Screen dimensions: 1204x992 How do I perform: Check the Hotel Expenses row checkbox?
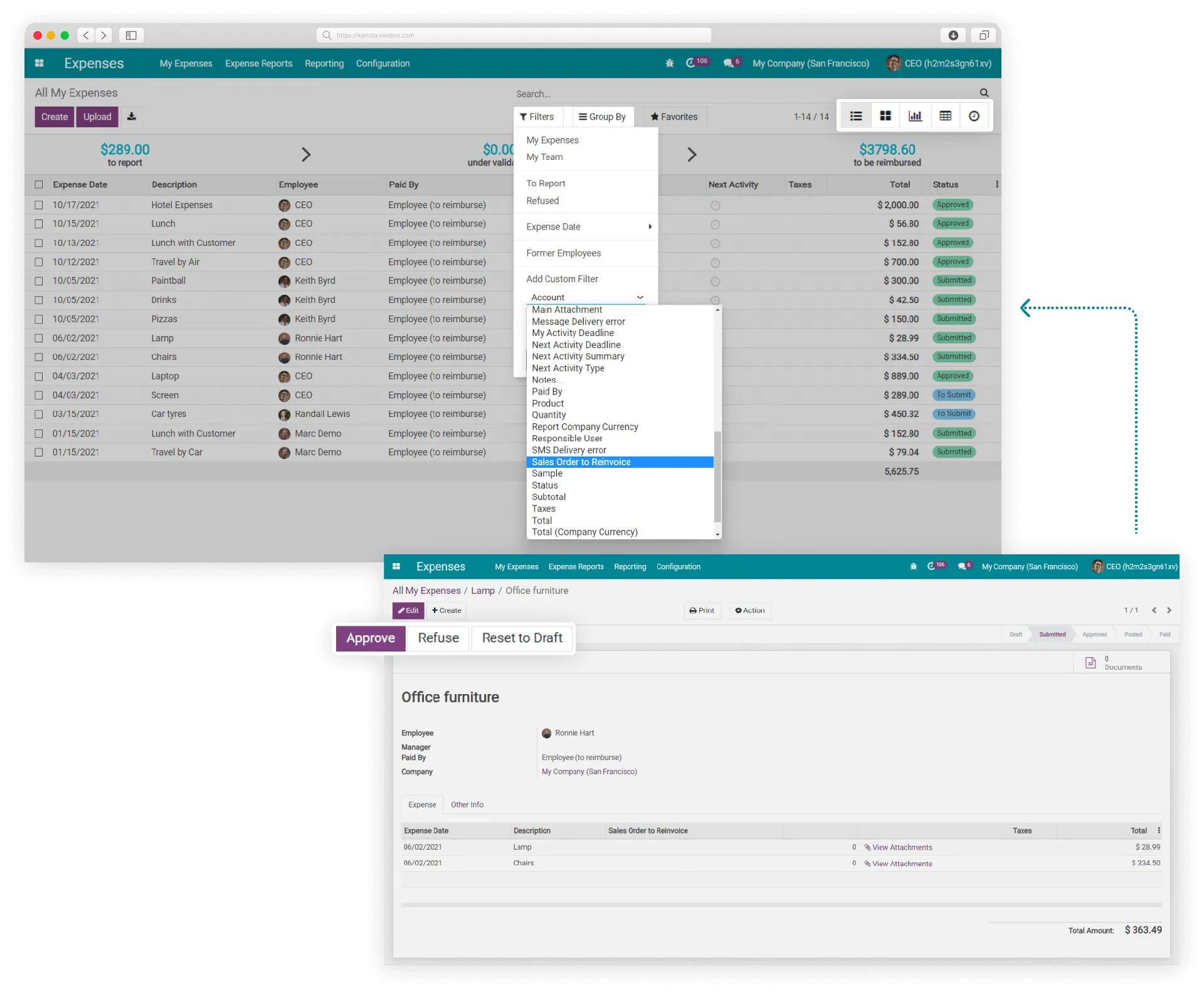pos(39,205)
